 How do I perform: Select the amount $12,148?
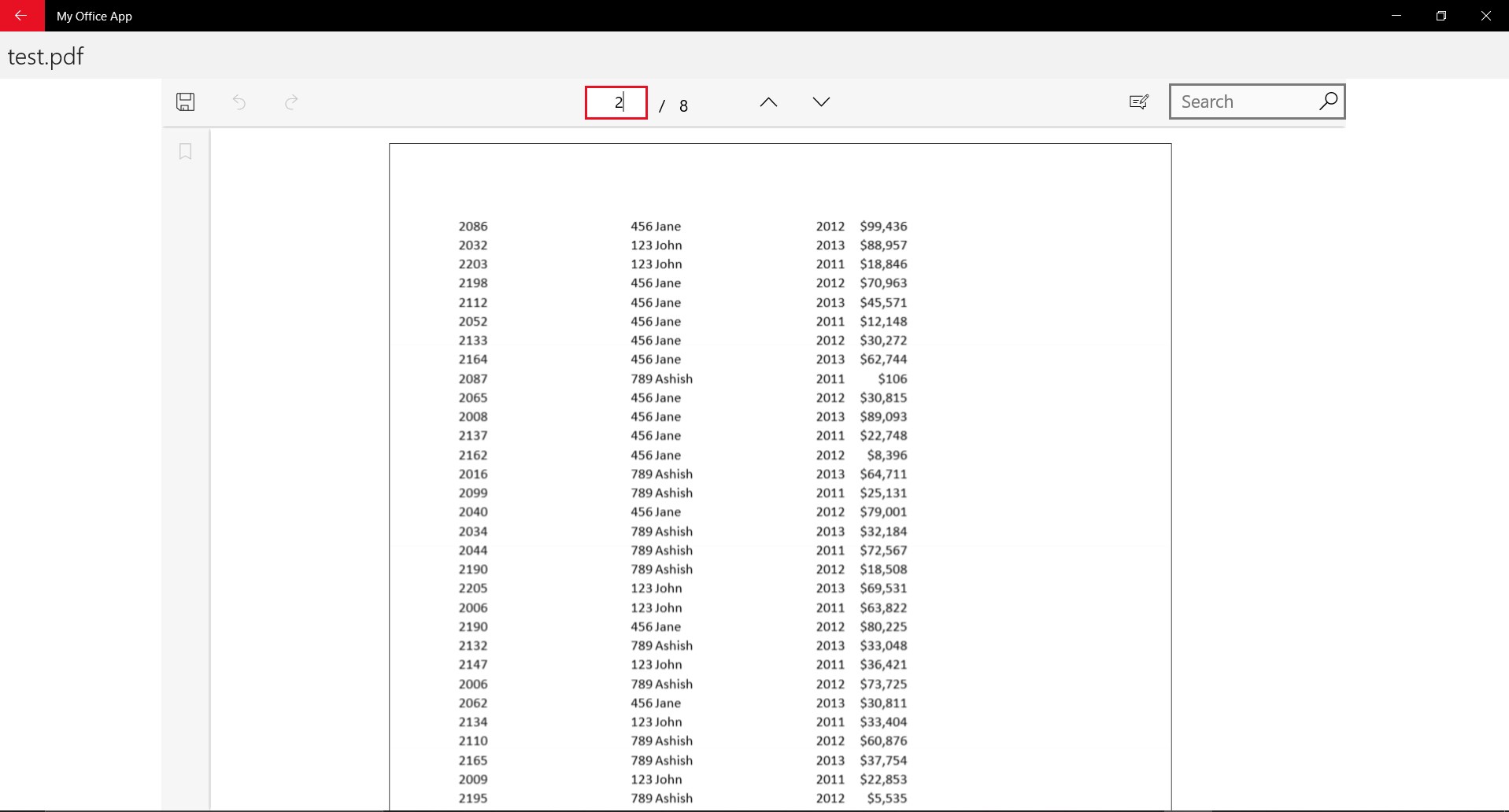coord(883,321)
